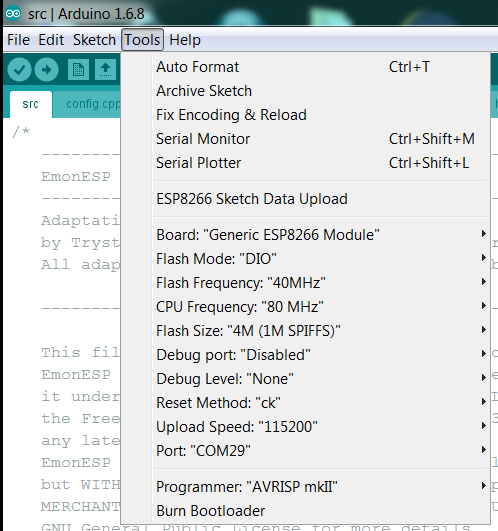Expand the Upload Speed "115200" submenu
Screen dimensions: 498x531
coord(305,427)
